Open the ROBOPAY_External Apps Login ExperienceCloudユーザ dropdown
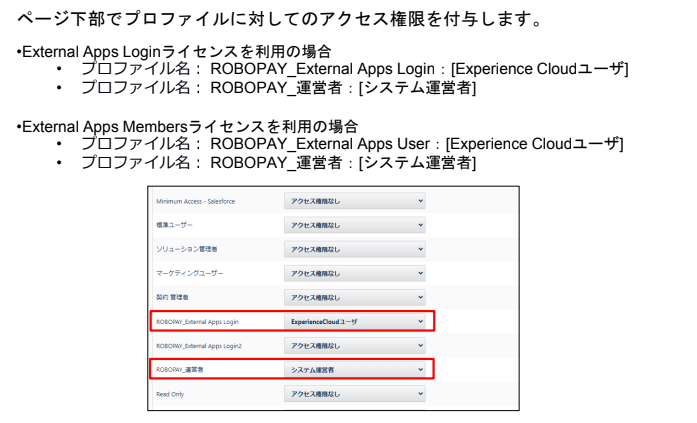697x423 pixels. (354, 321)
